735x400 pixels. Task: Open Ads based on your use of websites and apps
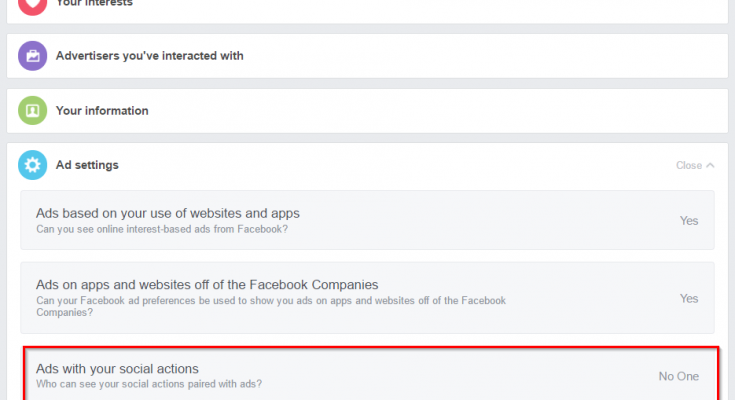click(168, 213)
